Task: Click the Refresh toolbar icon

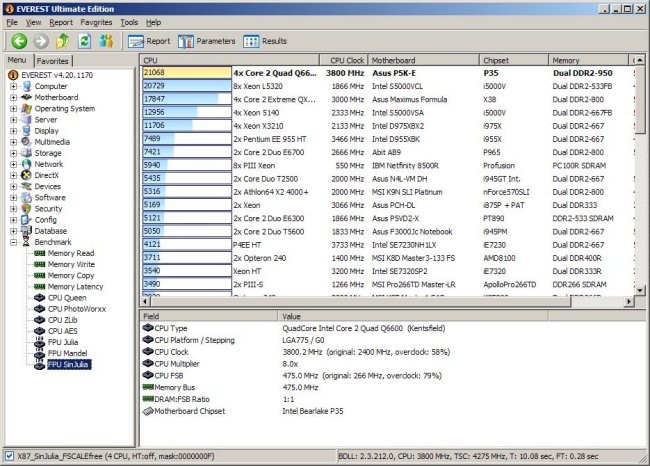Action: pyautogui.click(x=85, y=41)
